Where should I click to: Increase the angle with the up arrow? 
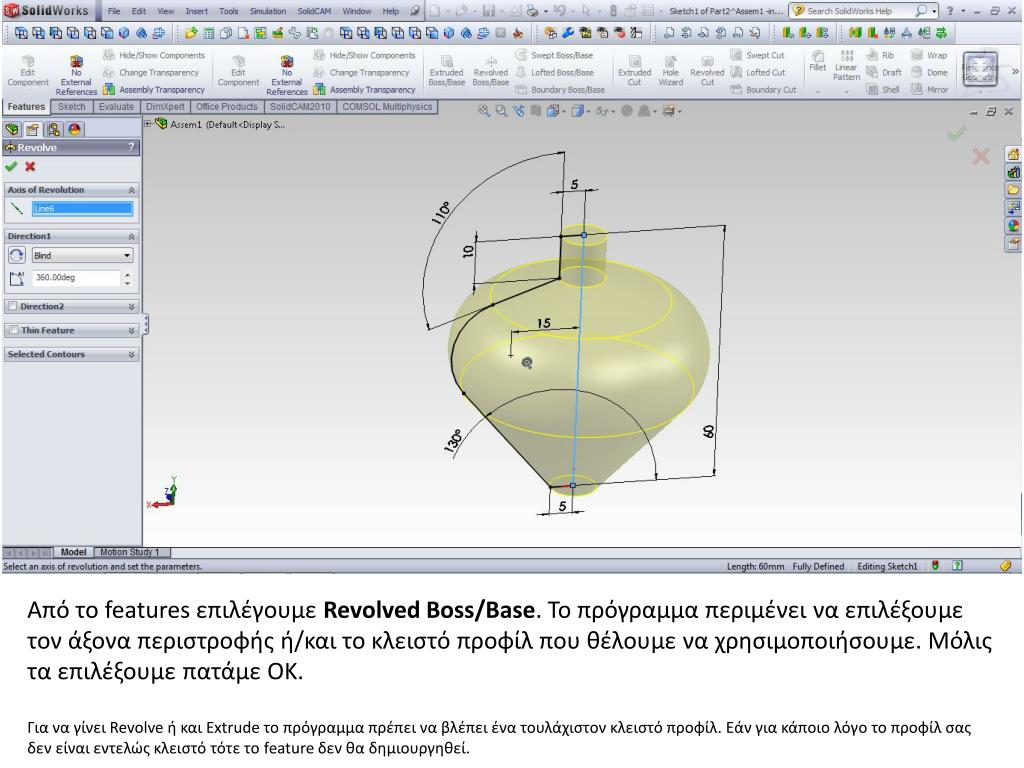click(x=127, y=274)
